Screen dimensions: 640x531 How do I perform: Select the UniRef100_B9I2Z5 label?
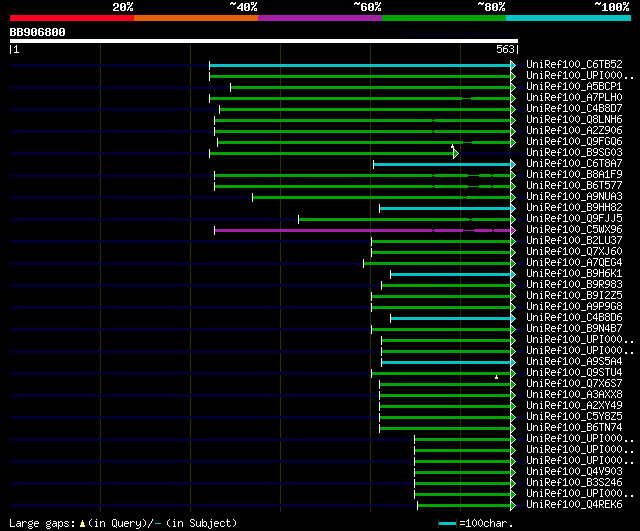574,296
